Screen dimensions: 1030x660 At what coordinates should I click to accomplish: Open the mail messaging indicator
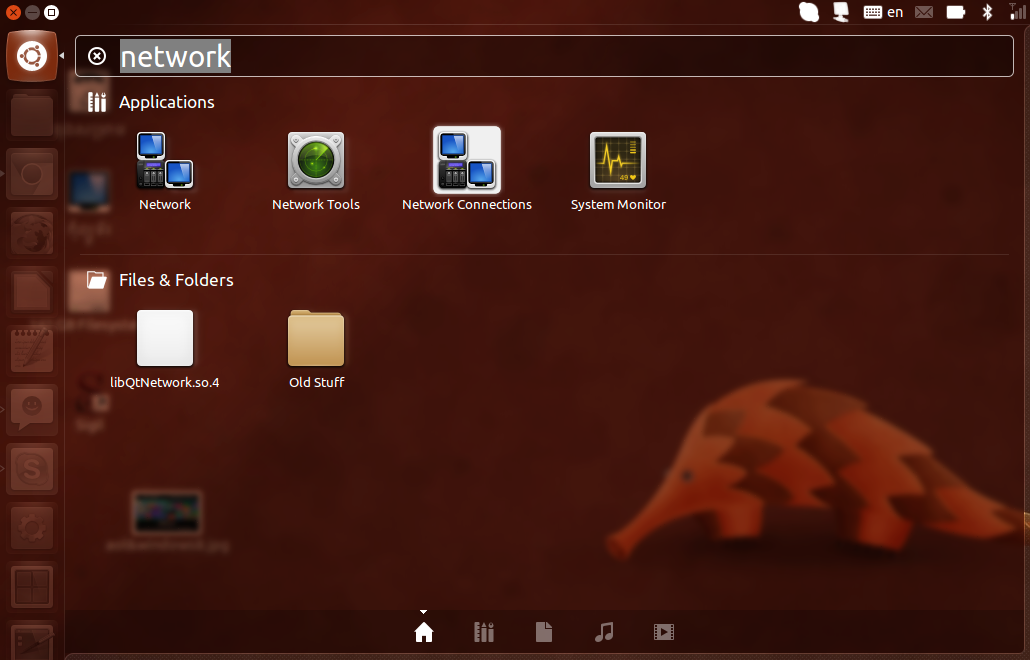tap(924, 12)
